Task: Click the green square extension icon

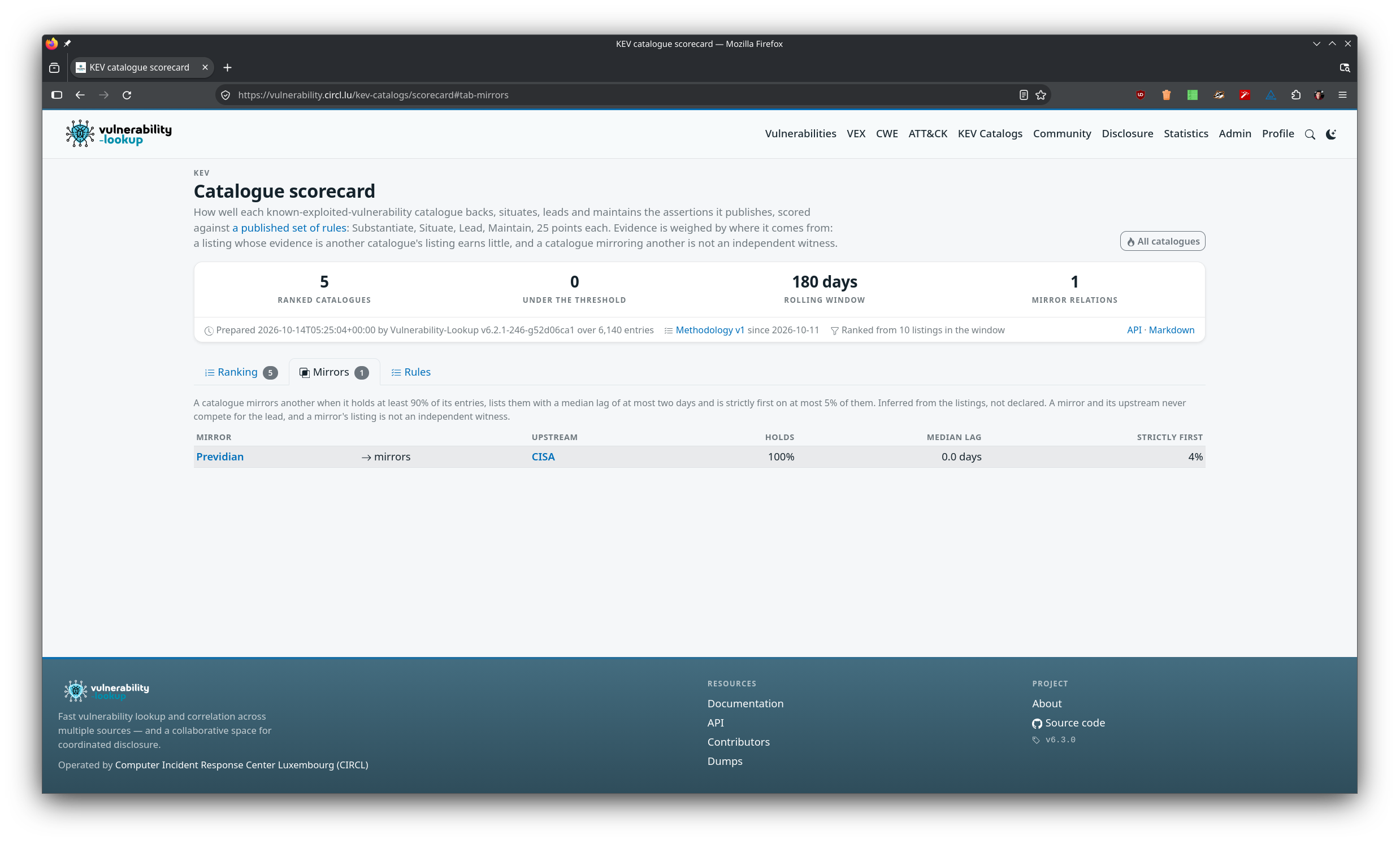Action: [1193, 95]
